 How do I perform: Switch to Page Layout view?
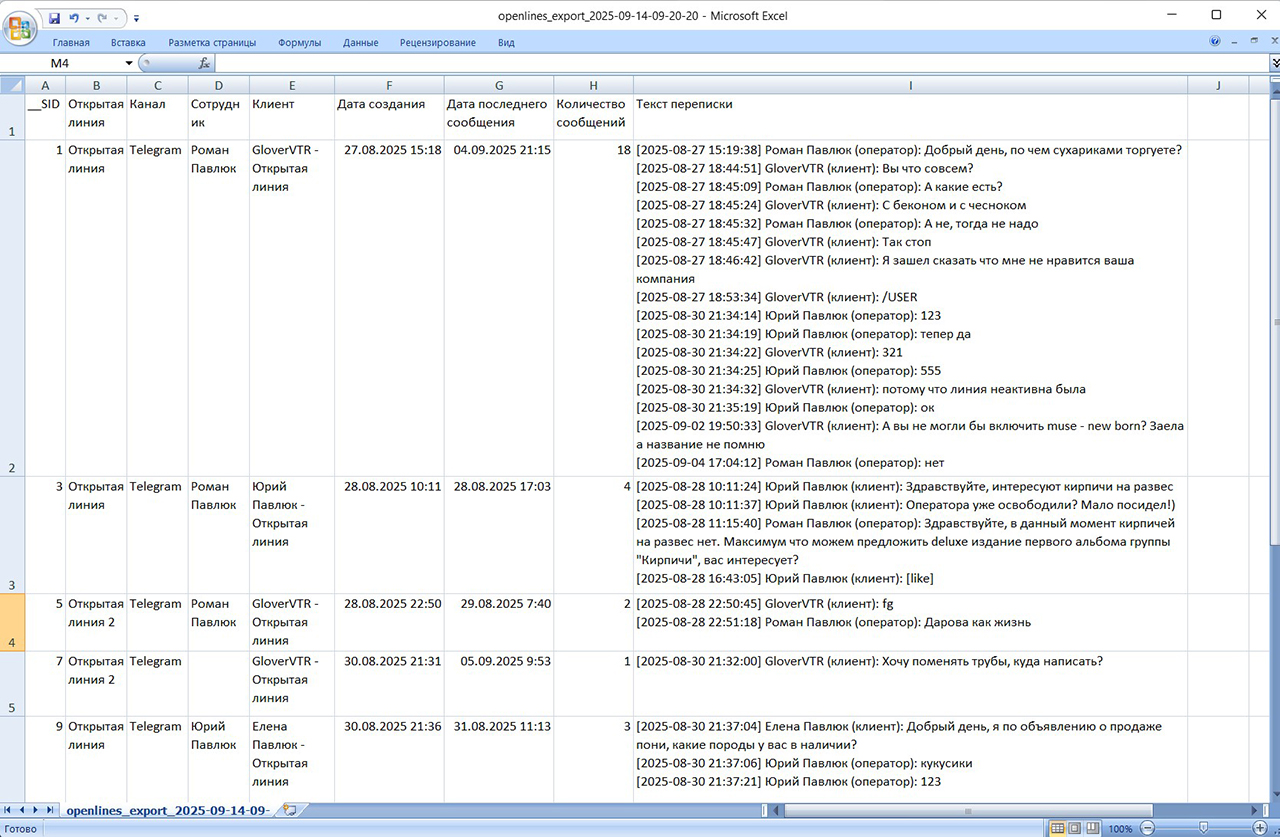click(x=1075, y=829)
